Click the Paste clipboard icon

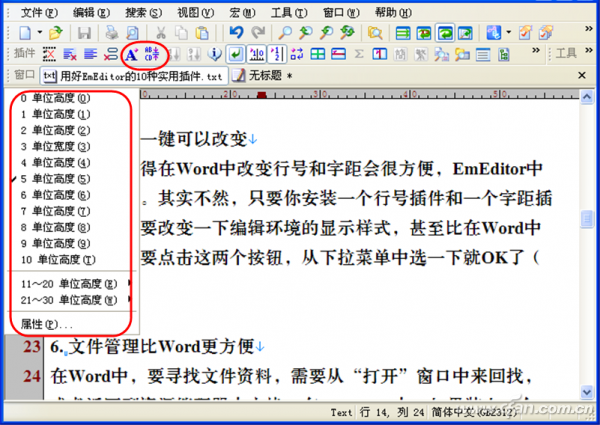202,33
